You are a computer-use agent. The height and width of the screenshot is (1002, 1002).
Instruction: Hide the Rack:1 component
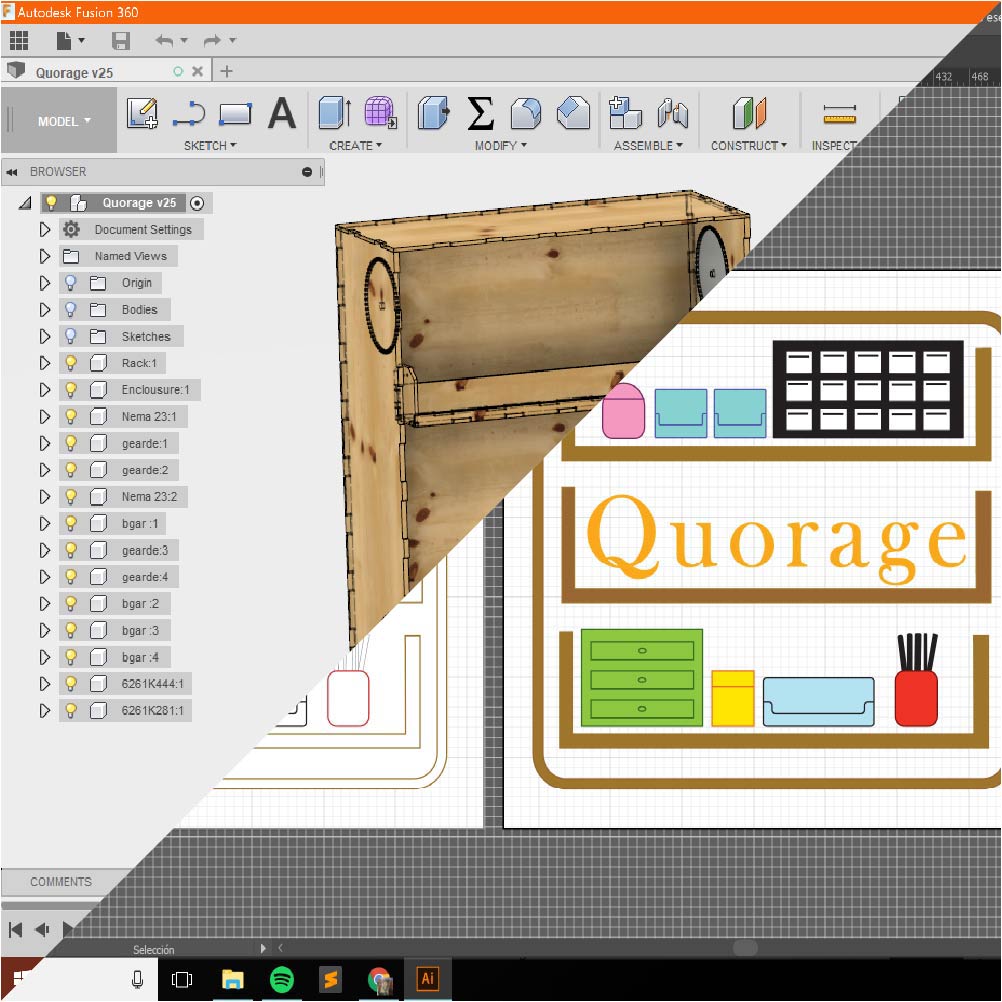point(71,363)
